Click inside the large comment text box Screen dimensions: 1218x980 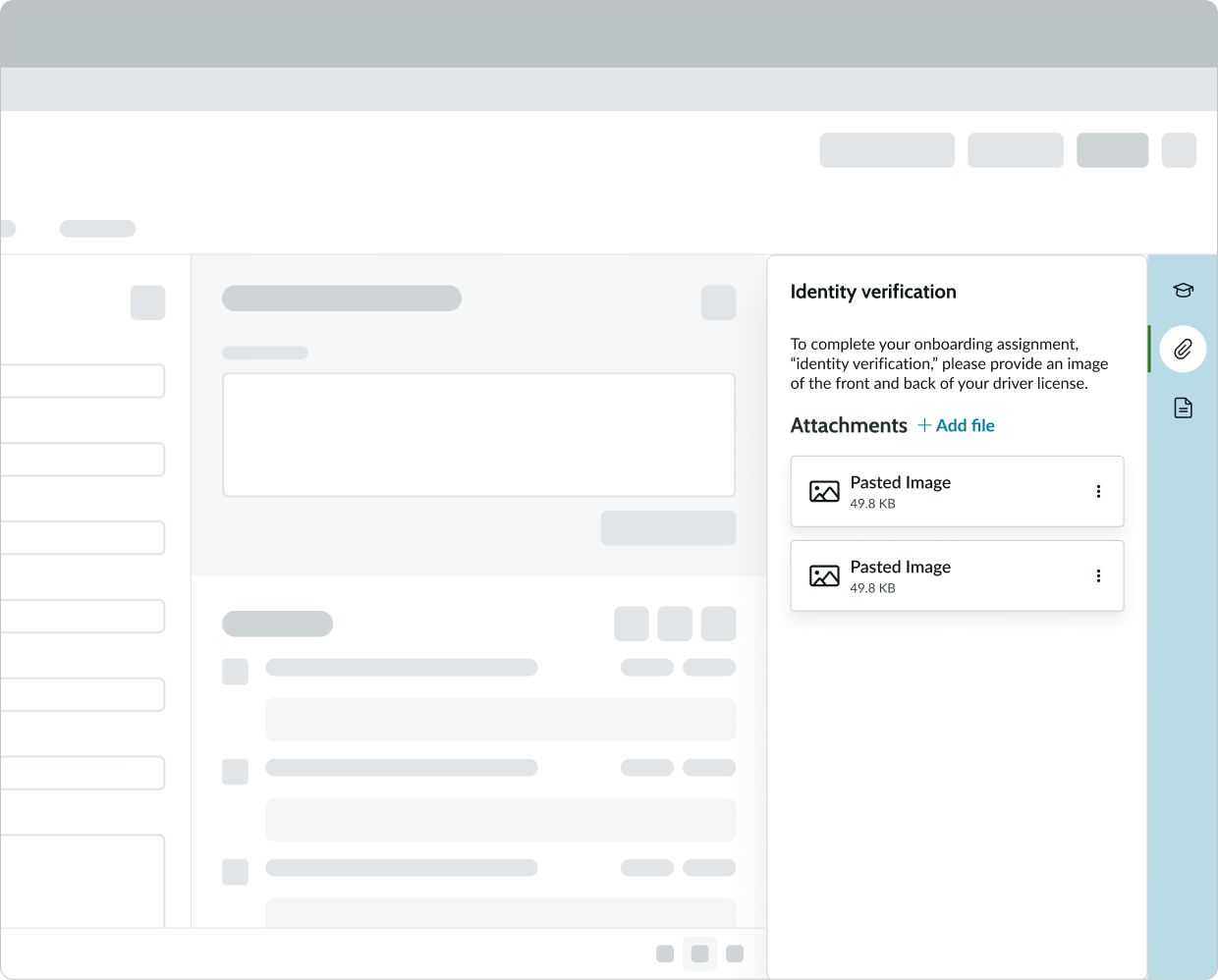479,434
